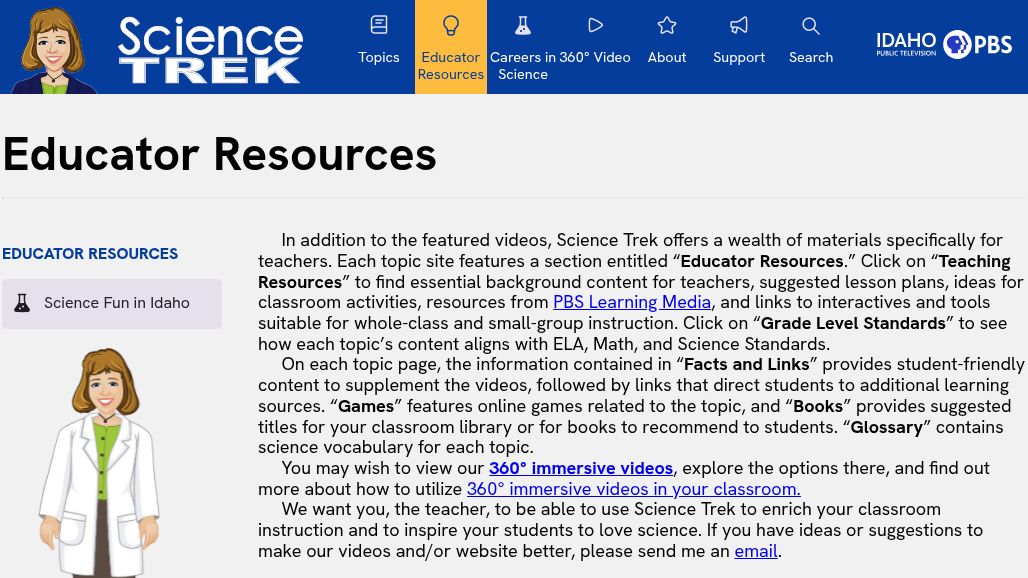Open 360° immersive videos in your classroom link

633,488
